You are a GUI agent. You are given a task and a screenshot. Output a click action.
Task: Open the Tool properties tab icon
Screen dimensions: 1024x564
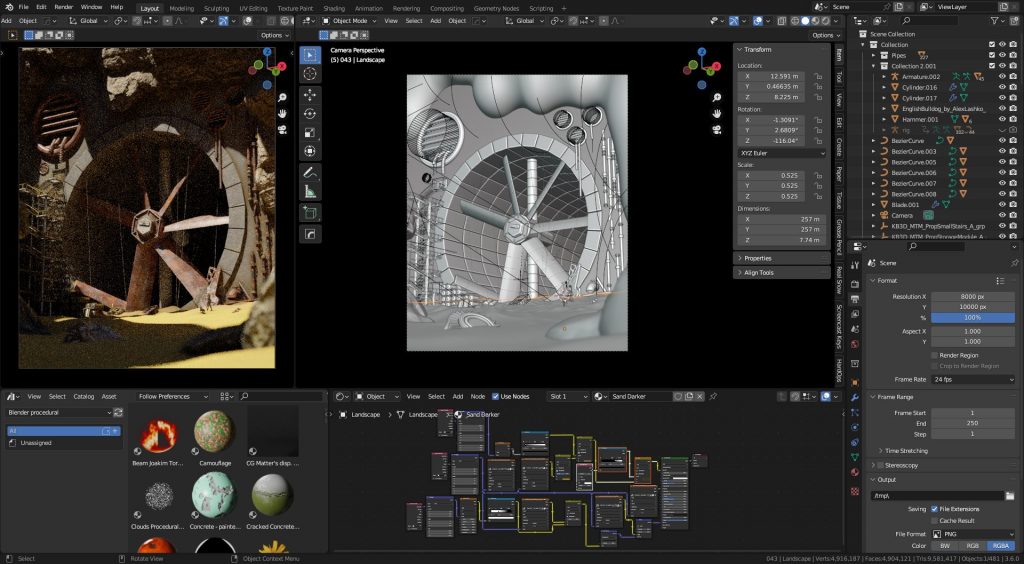coord(855,264)
